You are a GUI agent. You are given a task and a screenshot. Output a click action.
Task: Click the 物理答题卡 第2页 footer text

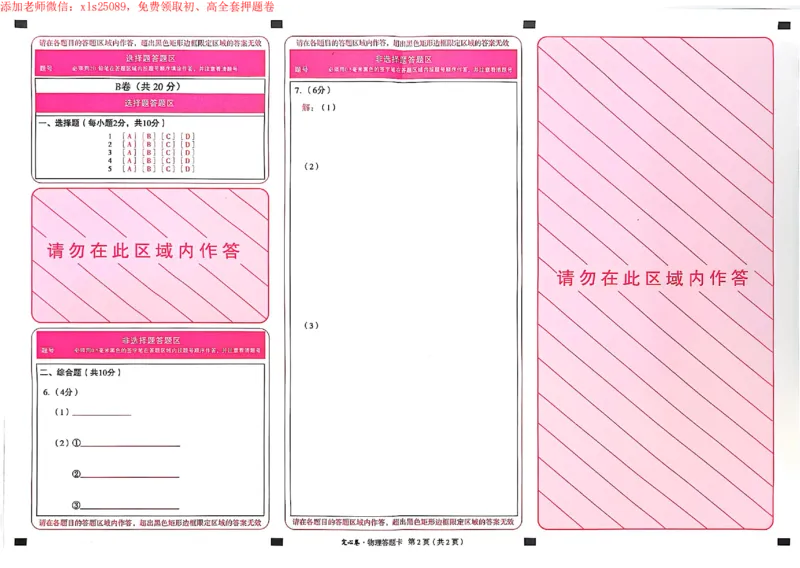400,542
